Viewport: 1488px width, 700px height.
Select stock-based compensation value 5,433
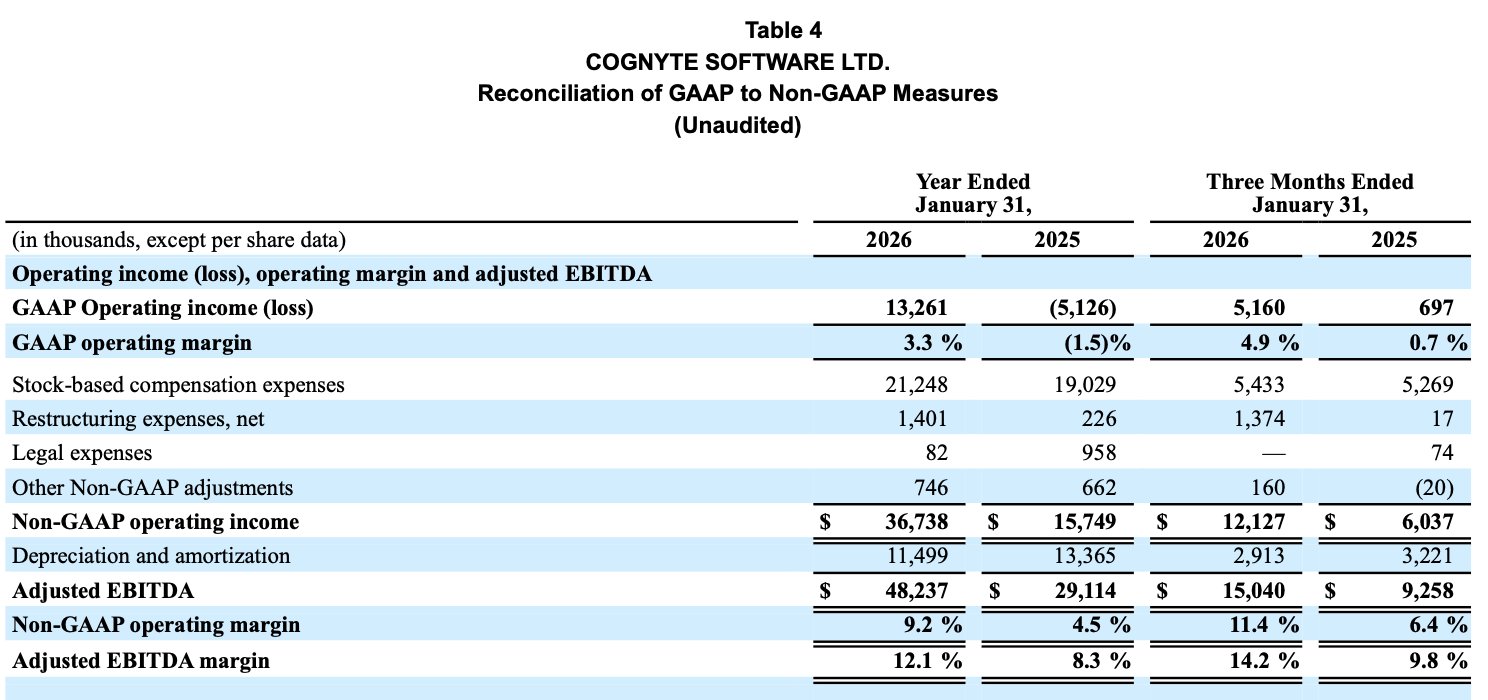click(1260, 384)
